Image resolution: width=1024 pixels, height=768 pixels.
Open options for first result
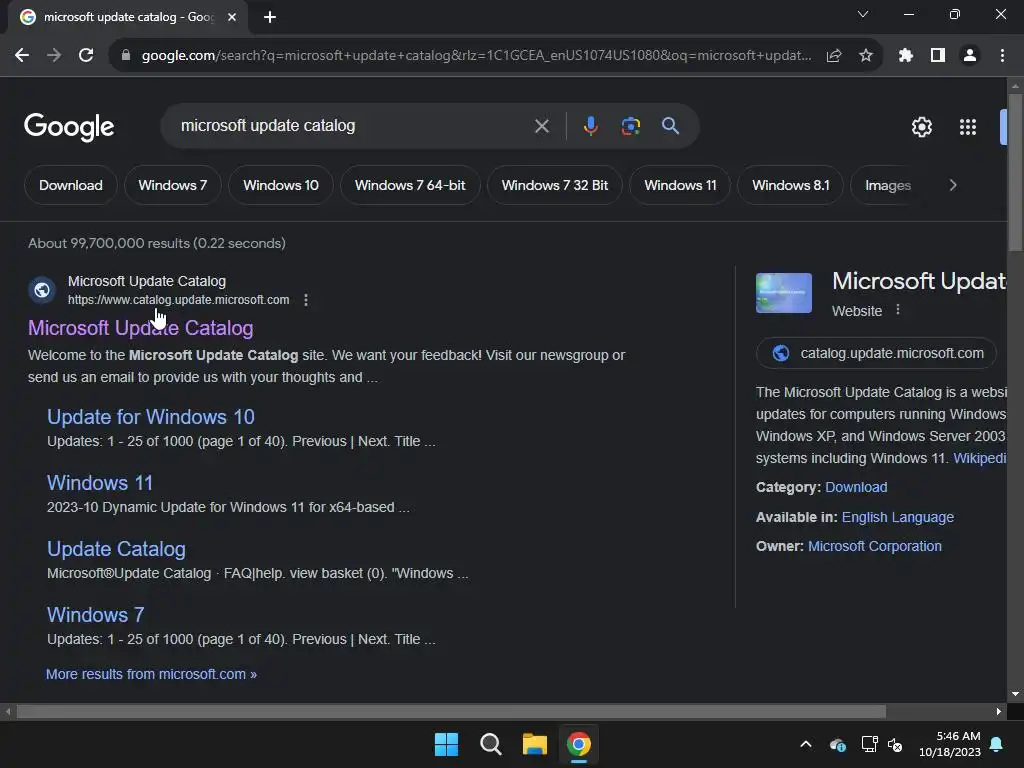click(x=306, y=300)
